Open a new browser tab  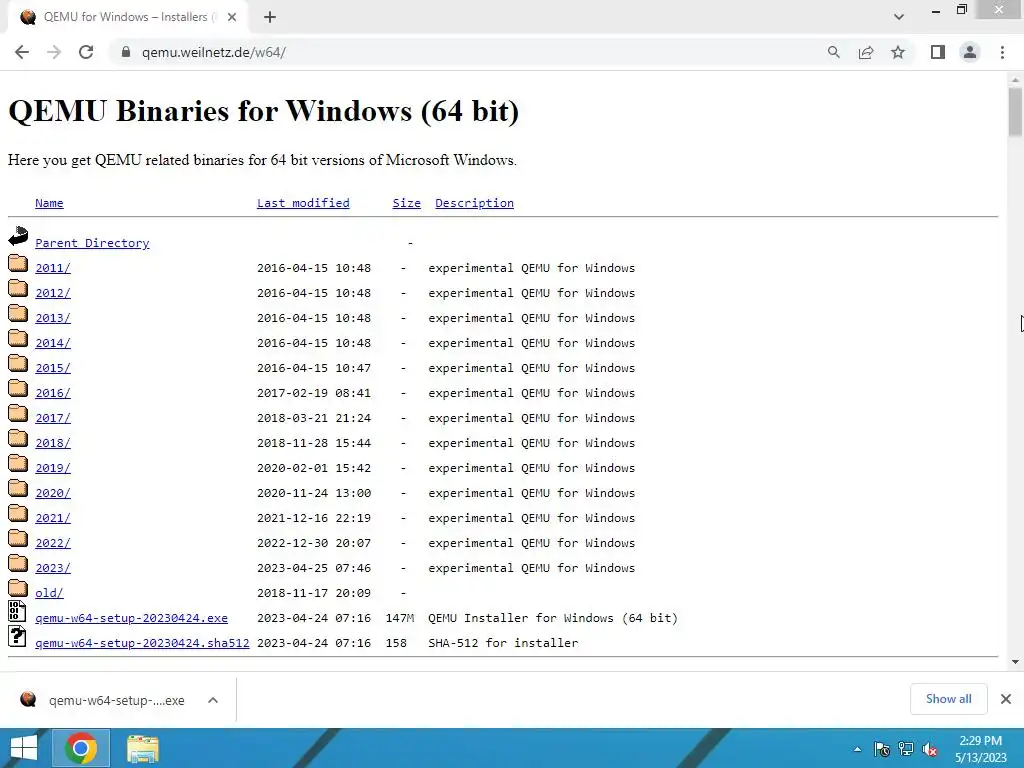270,17
